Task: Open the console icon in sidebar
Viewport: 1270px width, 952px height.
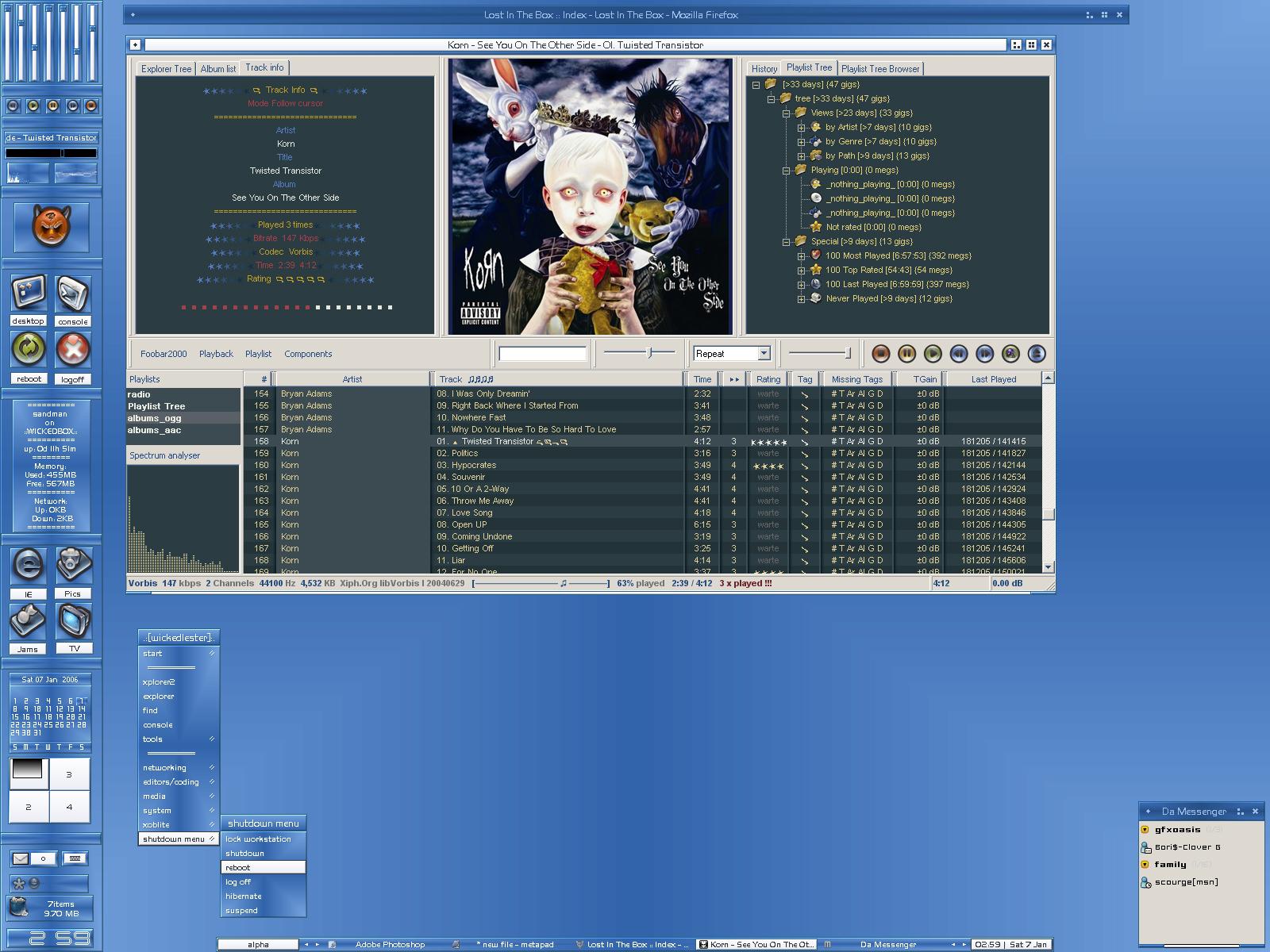Action: pyautogui.click(x=72, y=294)
